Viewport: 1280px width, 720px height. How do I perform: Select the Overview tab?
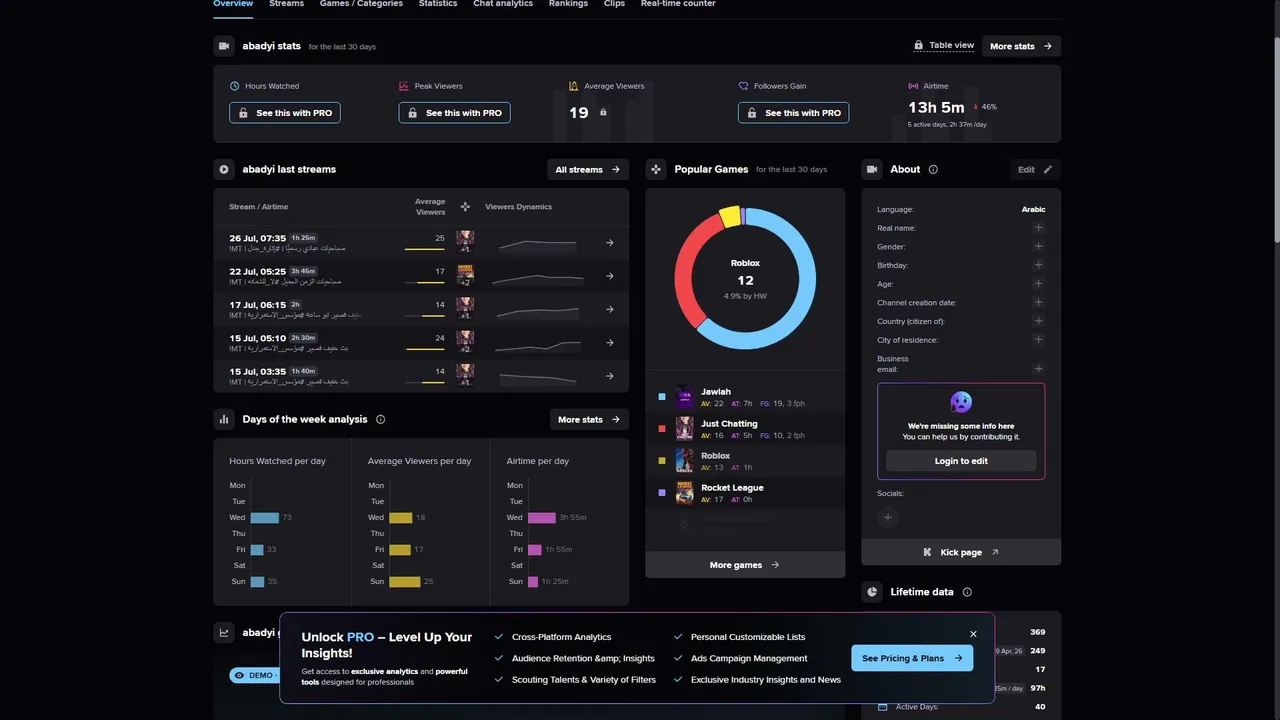(x=233, y=4)
